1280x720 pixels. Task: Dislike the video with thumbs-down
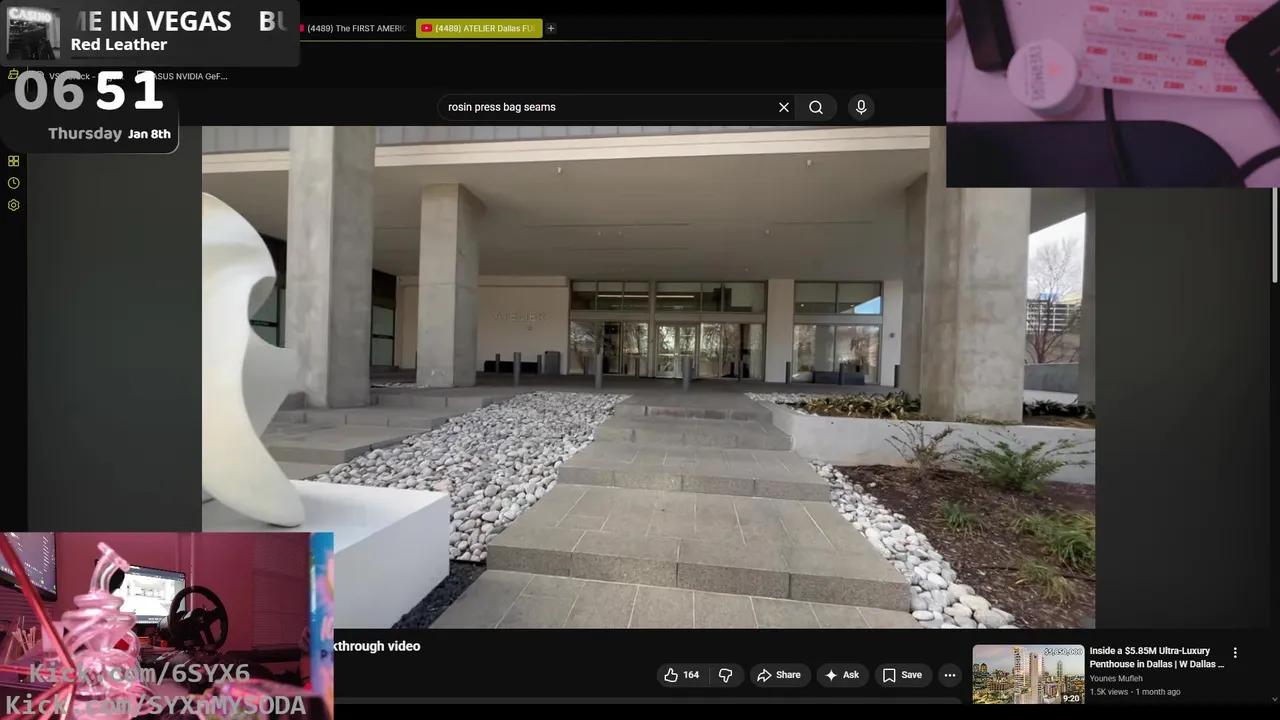[726, 675]
